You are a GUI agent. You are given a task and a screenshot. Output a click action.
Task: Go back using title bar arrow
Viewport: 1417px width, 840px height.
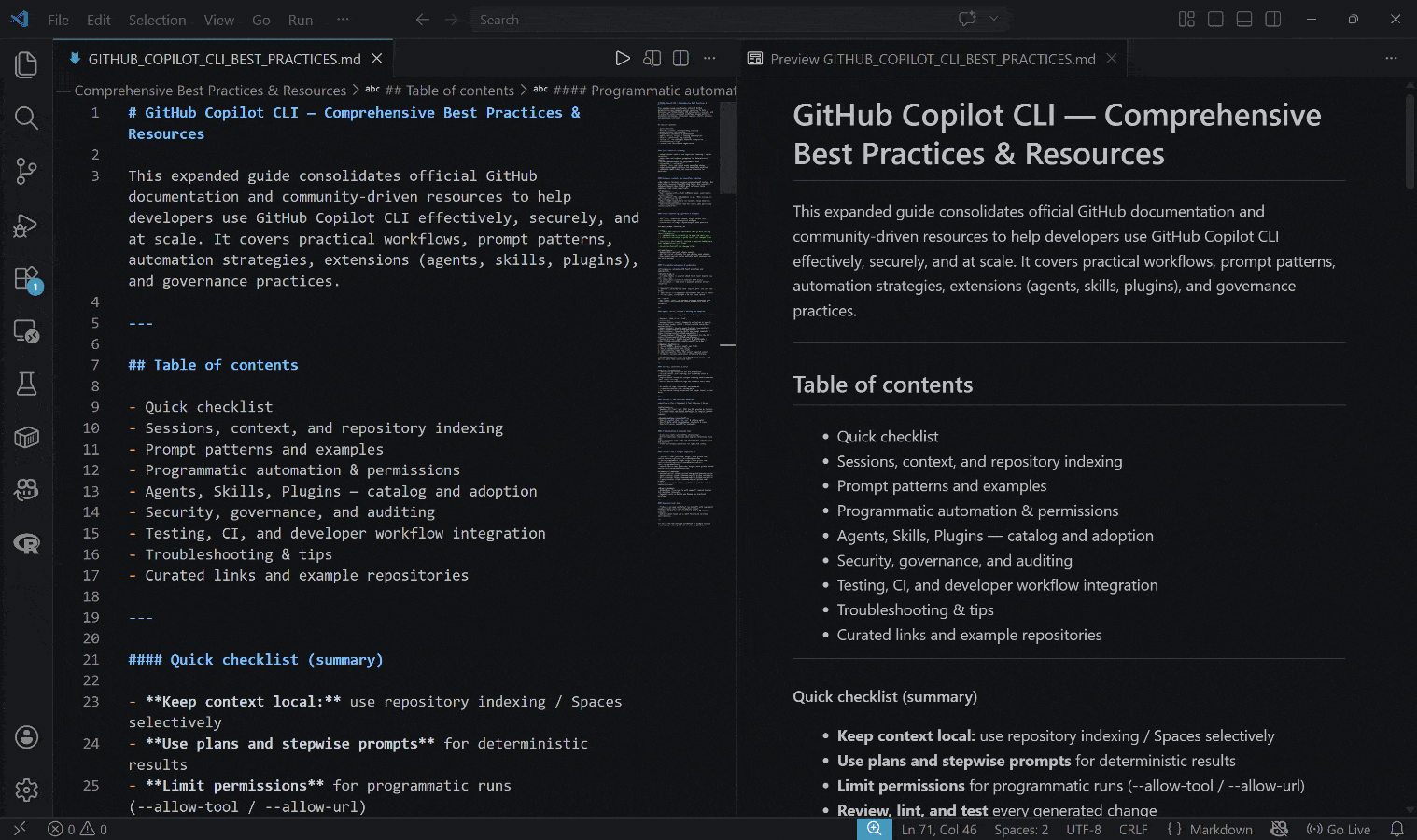[x=422, y=20]
